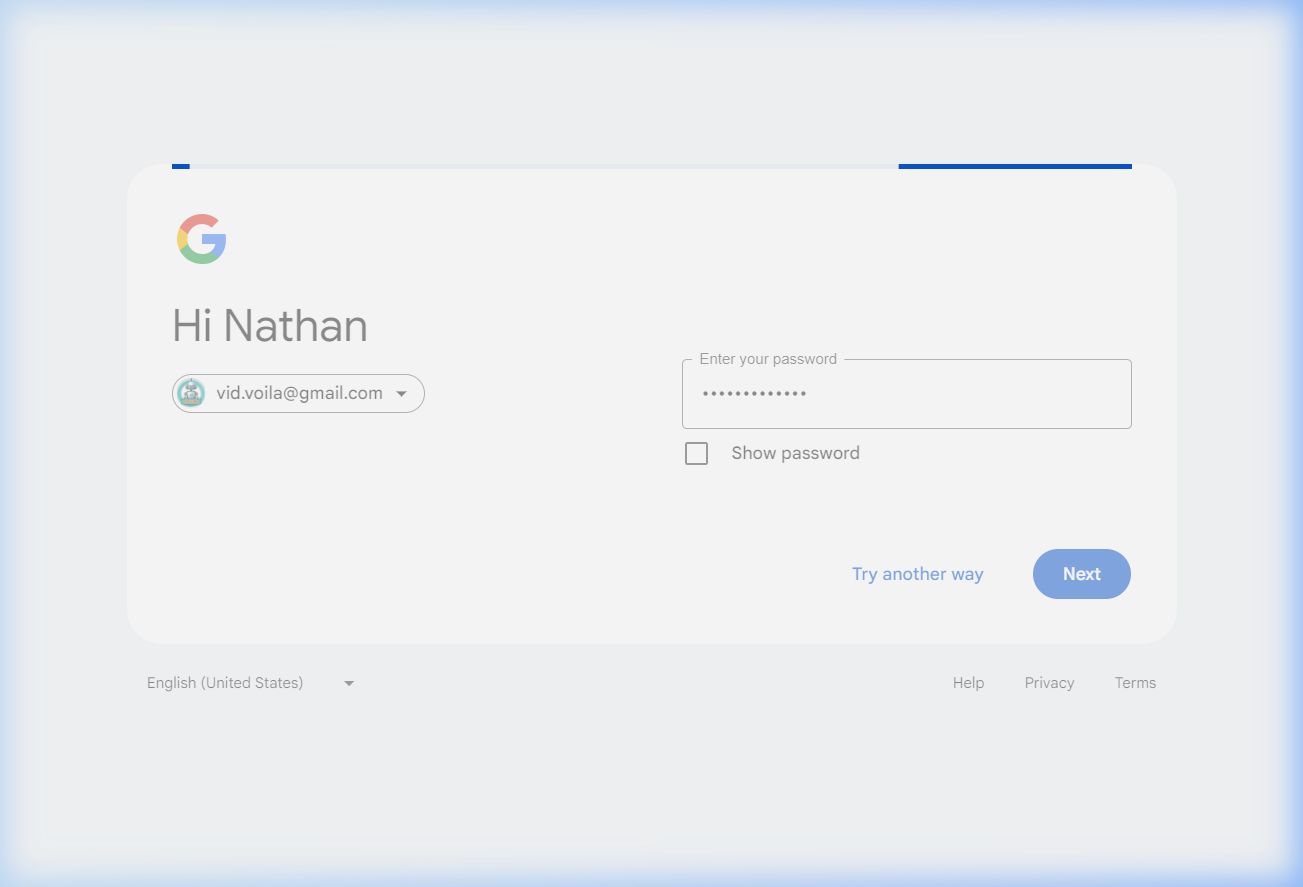The height and width of the screenshot is (887, 1303).
Task: Open the account switcher arrow beside email
Action: point(401,394)
